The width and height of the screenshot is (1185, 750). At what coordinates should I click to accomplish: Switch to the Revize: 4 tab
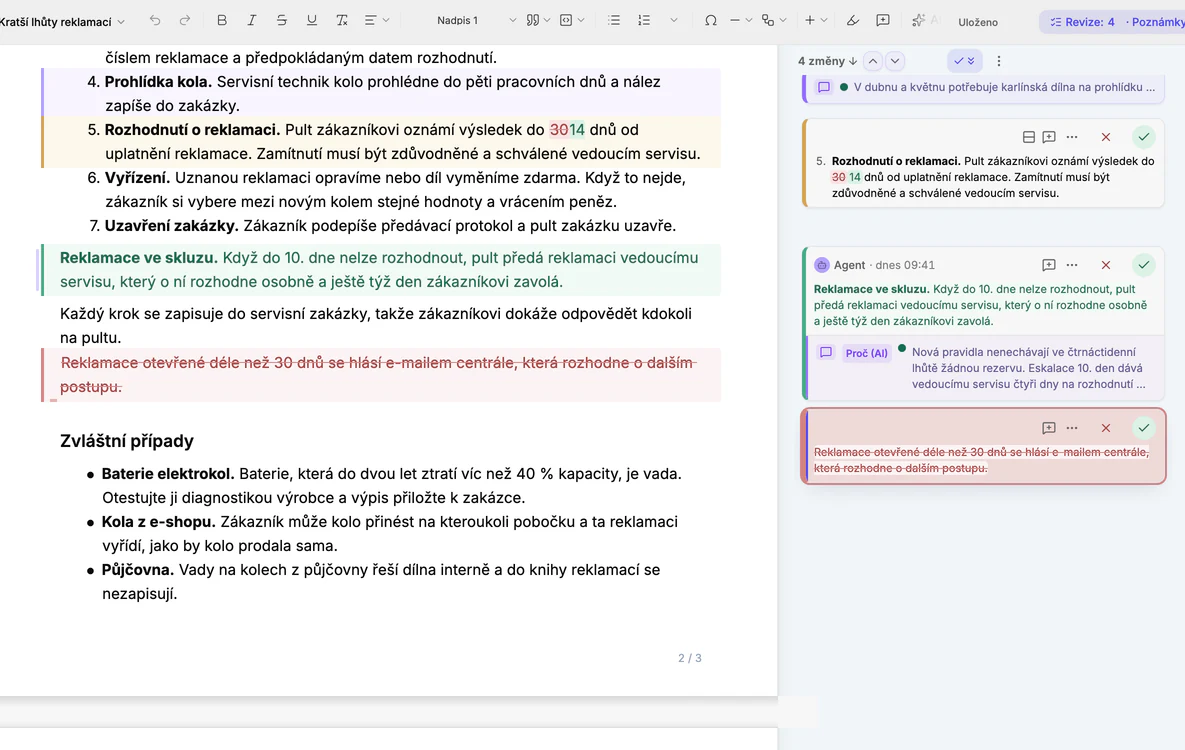tap(1082, 22)
